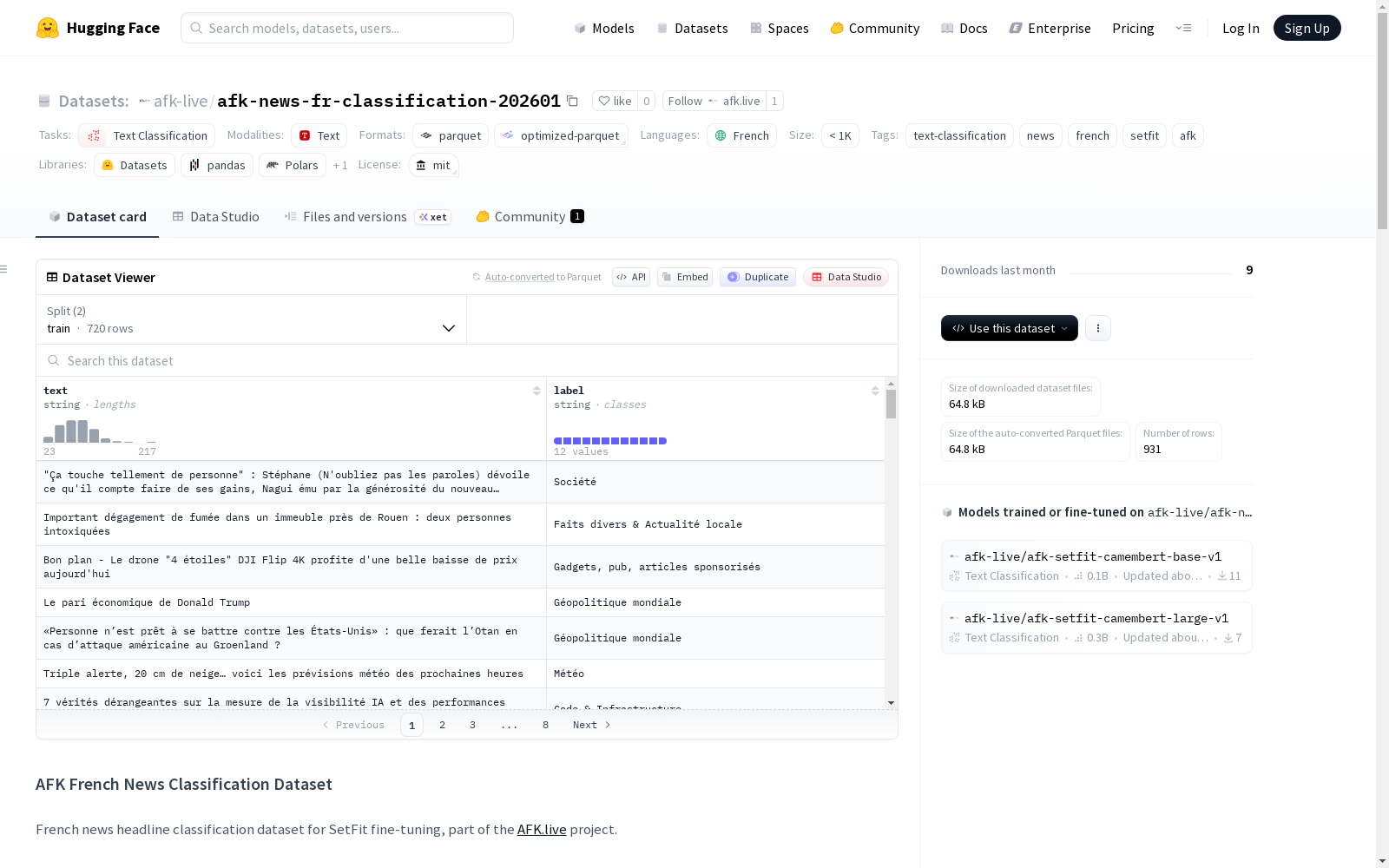Select the optimized-parquet format tag
Viewport: 1389px width, 868px height.
point(561,135)
